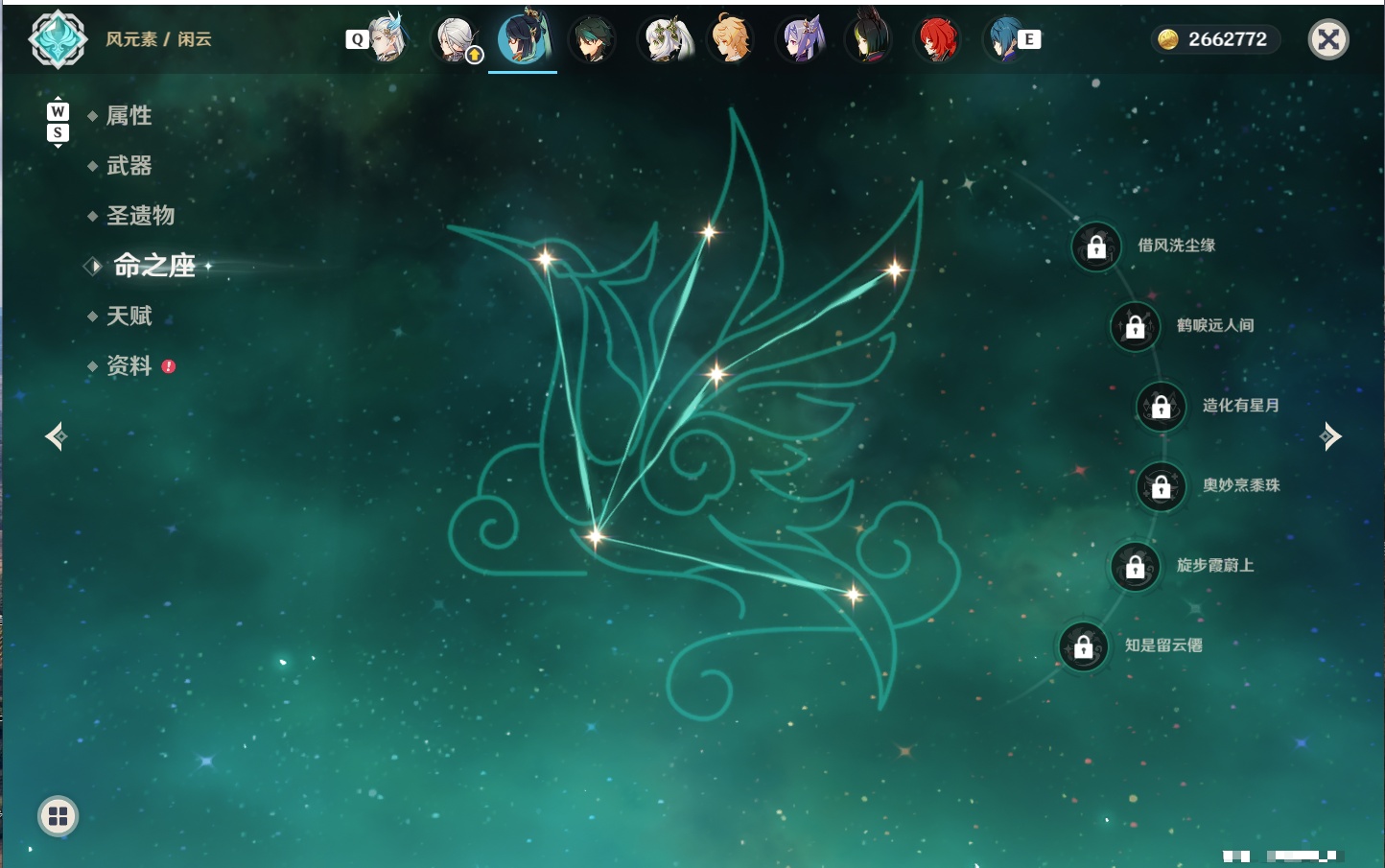Open the locked 旋步霞蔚上 constellation node
Screen dimensions: 1385x868
[1136, 566]
